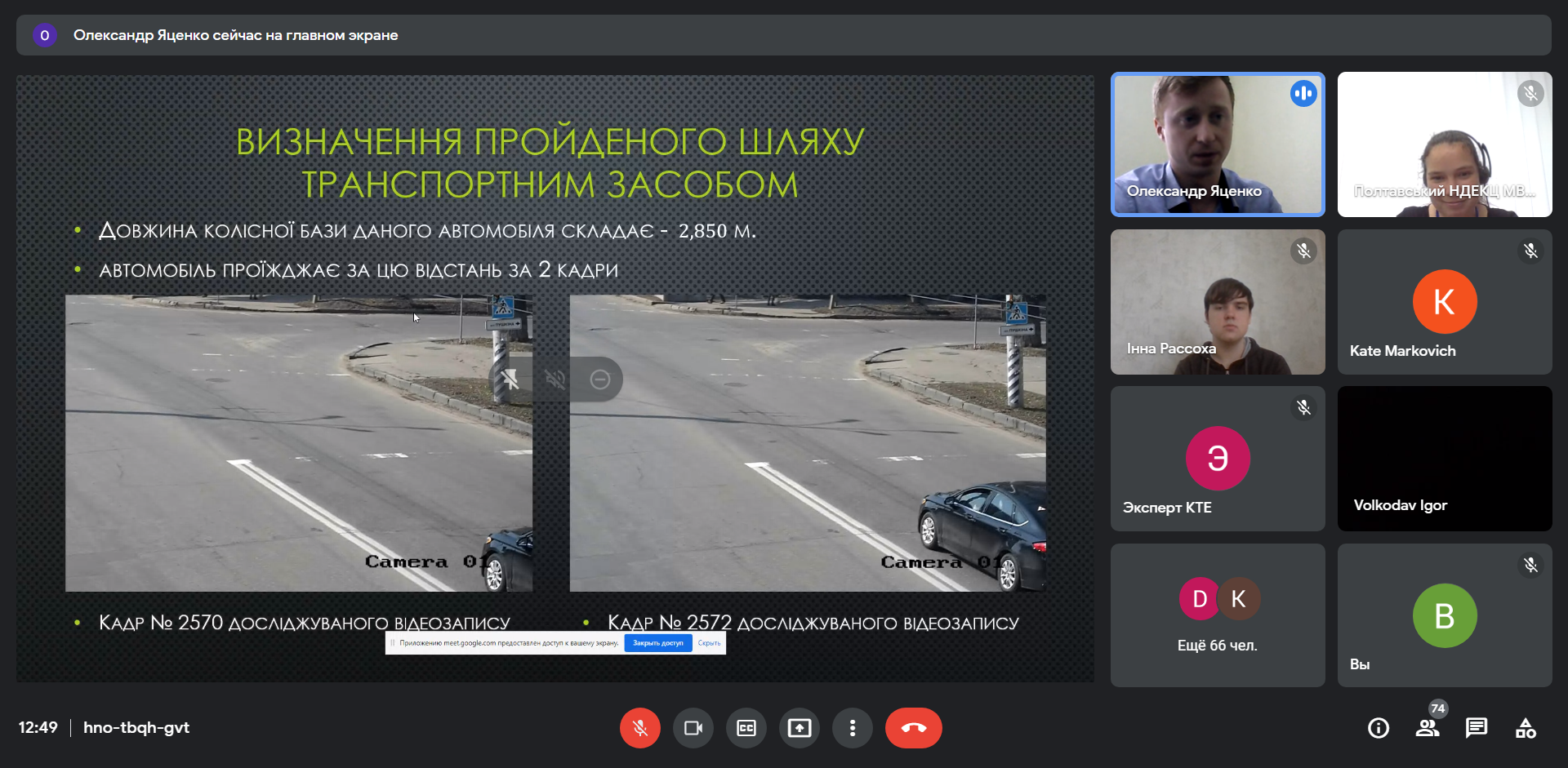Select the Kate Markovich participant tile

pos(1444,302)
